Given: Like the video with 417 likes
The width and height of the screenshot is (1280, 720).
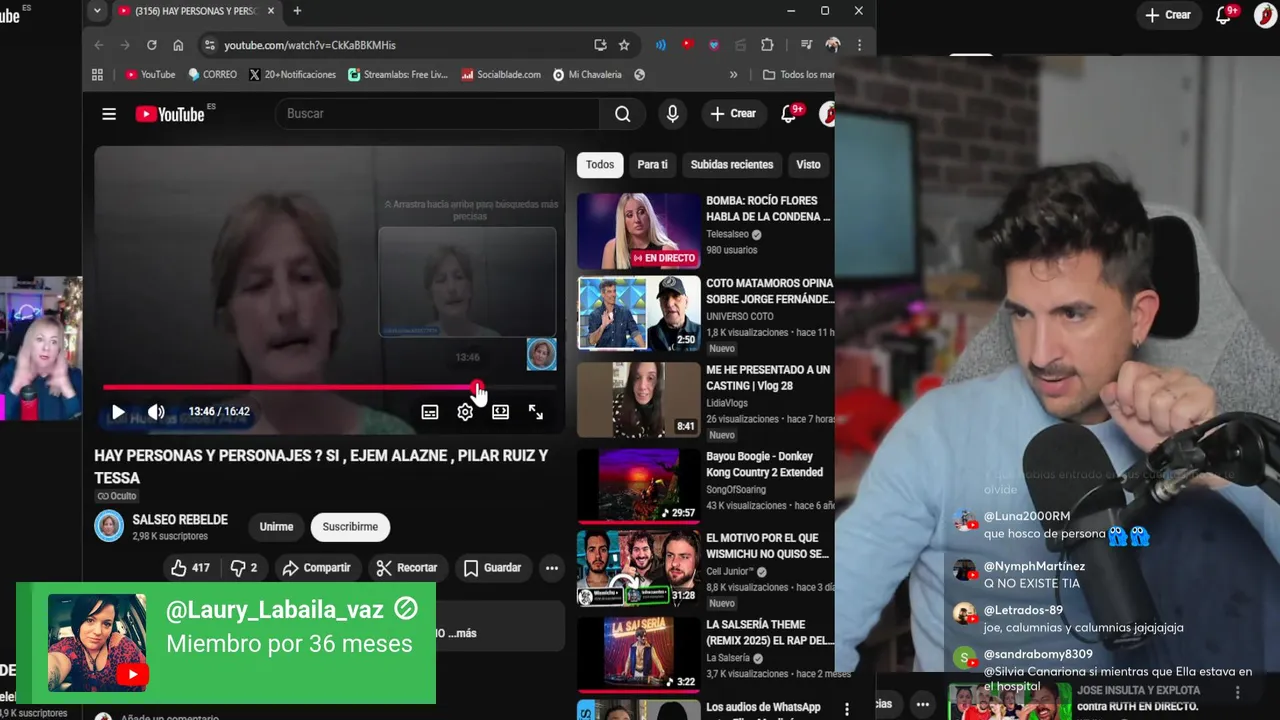Looking at the screenshot, I should point(190,568).
